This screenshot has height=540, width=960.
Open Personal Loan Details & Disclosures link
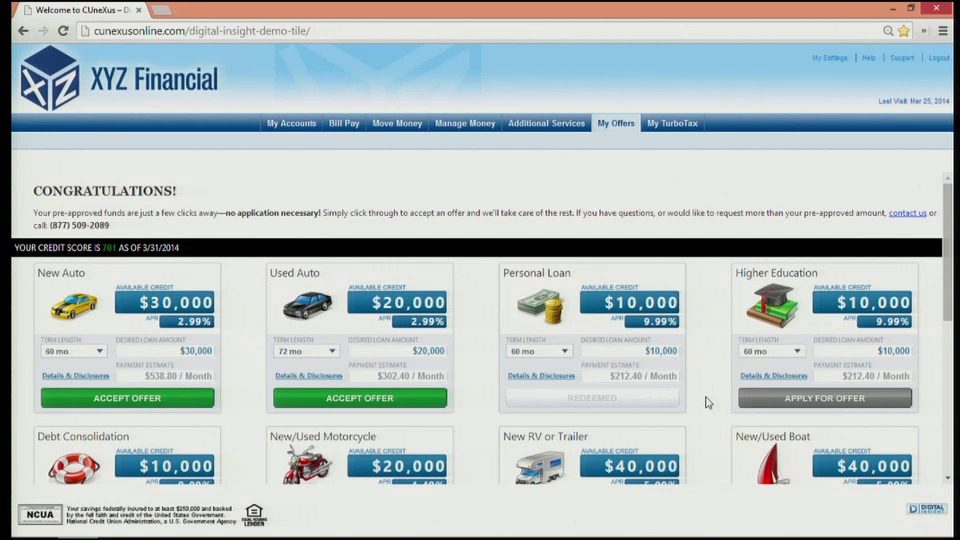[x=541, y=376]
